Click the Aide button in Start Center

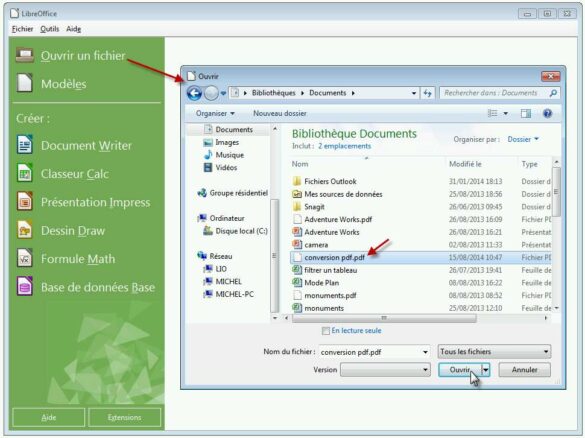49,417
